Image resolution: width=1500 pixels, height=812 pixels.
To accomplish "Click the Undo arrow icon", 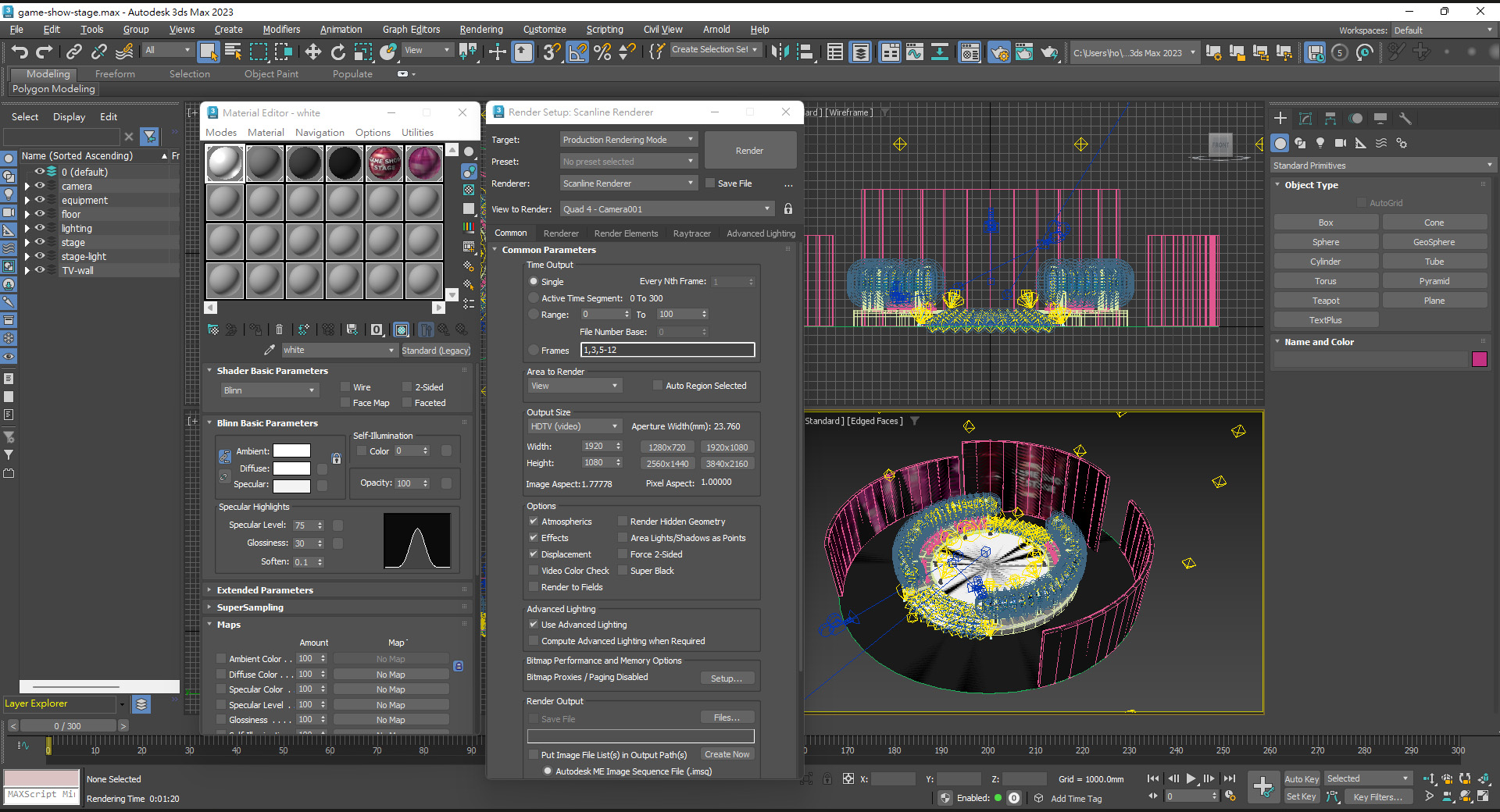I will click(x=20, y=52).
